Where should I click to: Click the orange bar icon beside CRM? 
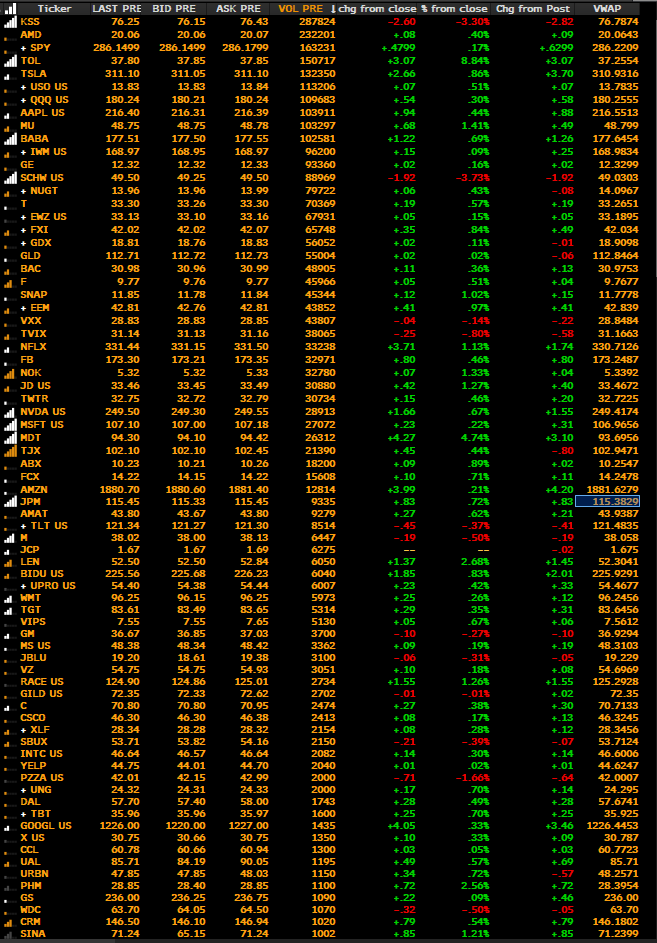10,921
